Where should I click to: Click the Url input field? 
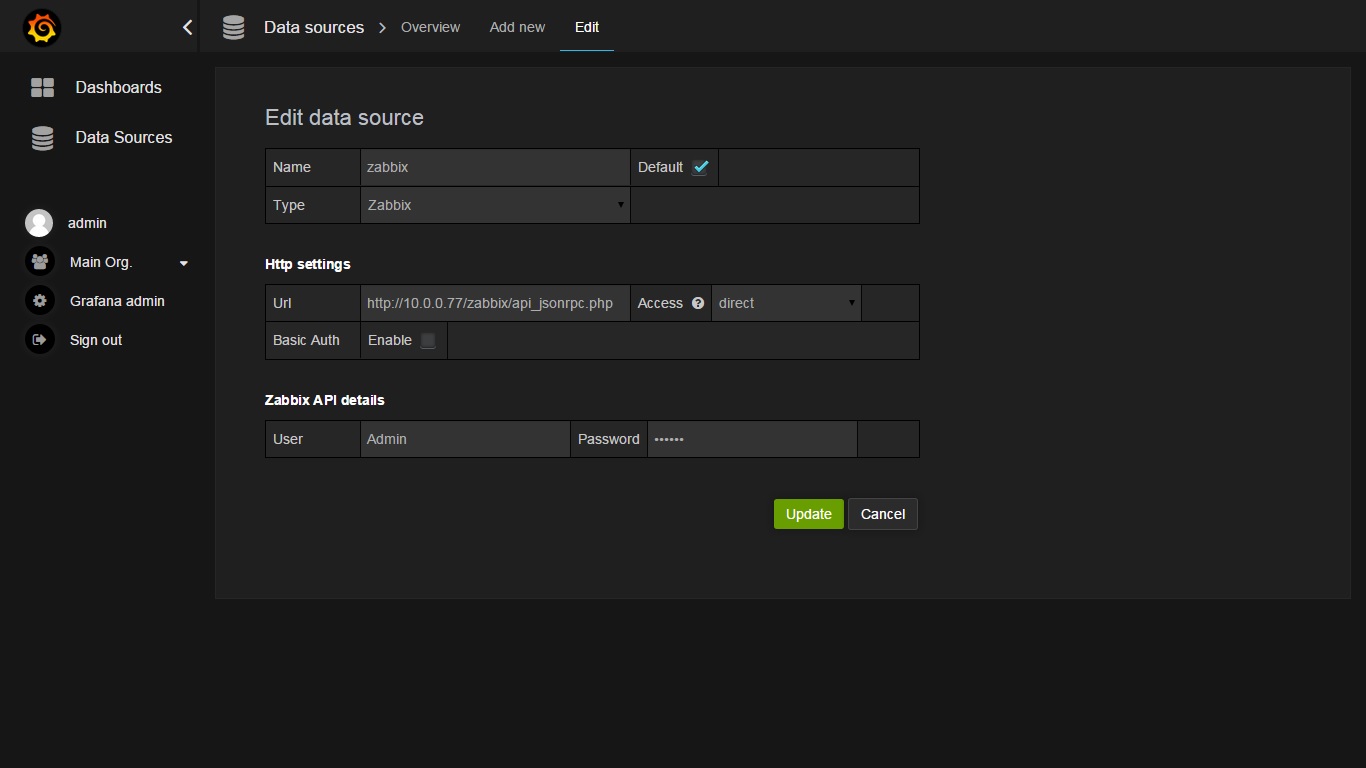pos(495,303)
